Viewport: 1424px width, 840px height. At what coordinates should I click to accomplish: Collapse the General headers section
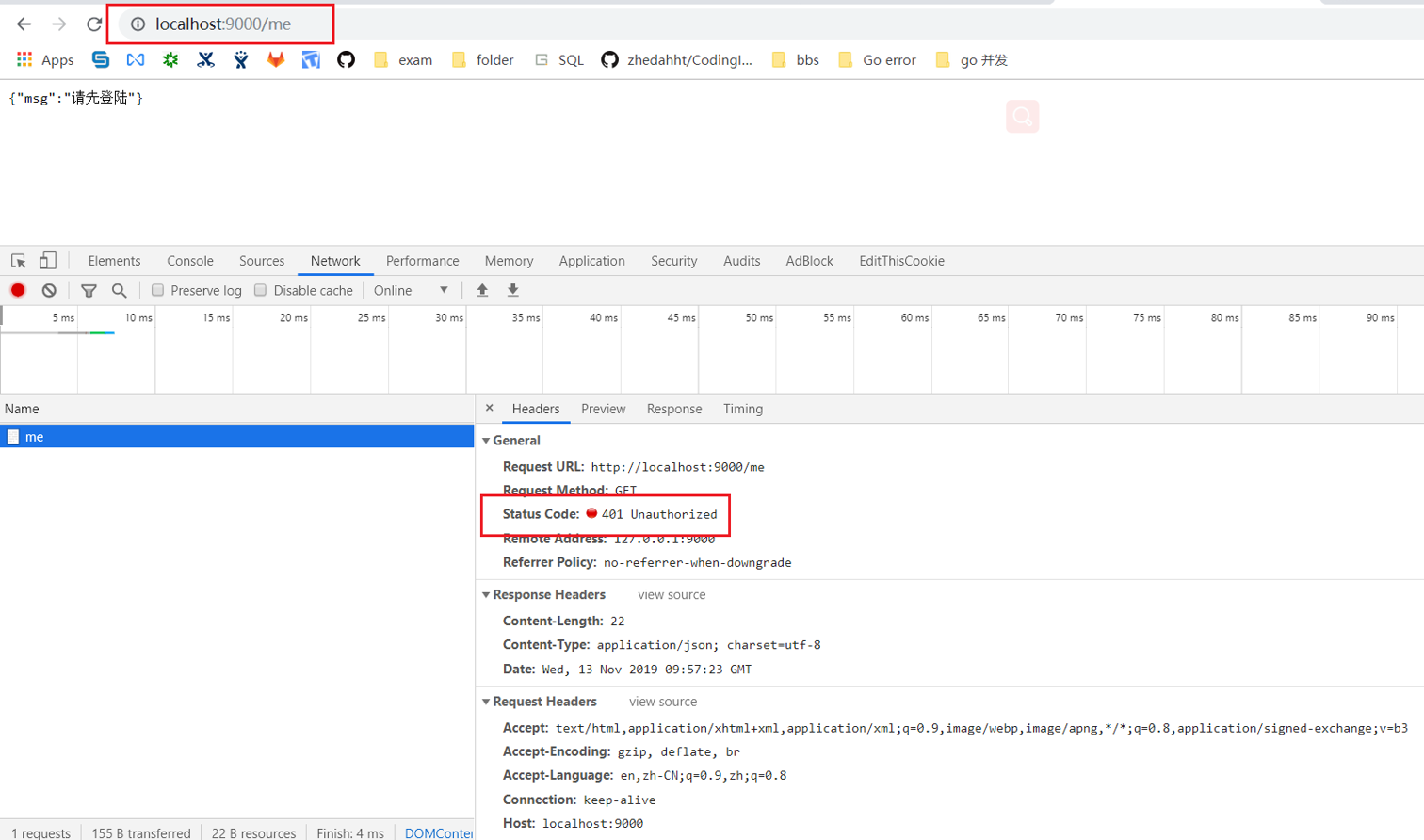(486, 440)
